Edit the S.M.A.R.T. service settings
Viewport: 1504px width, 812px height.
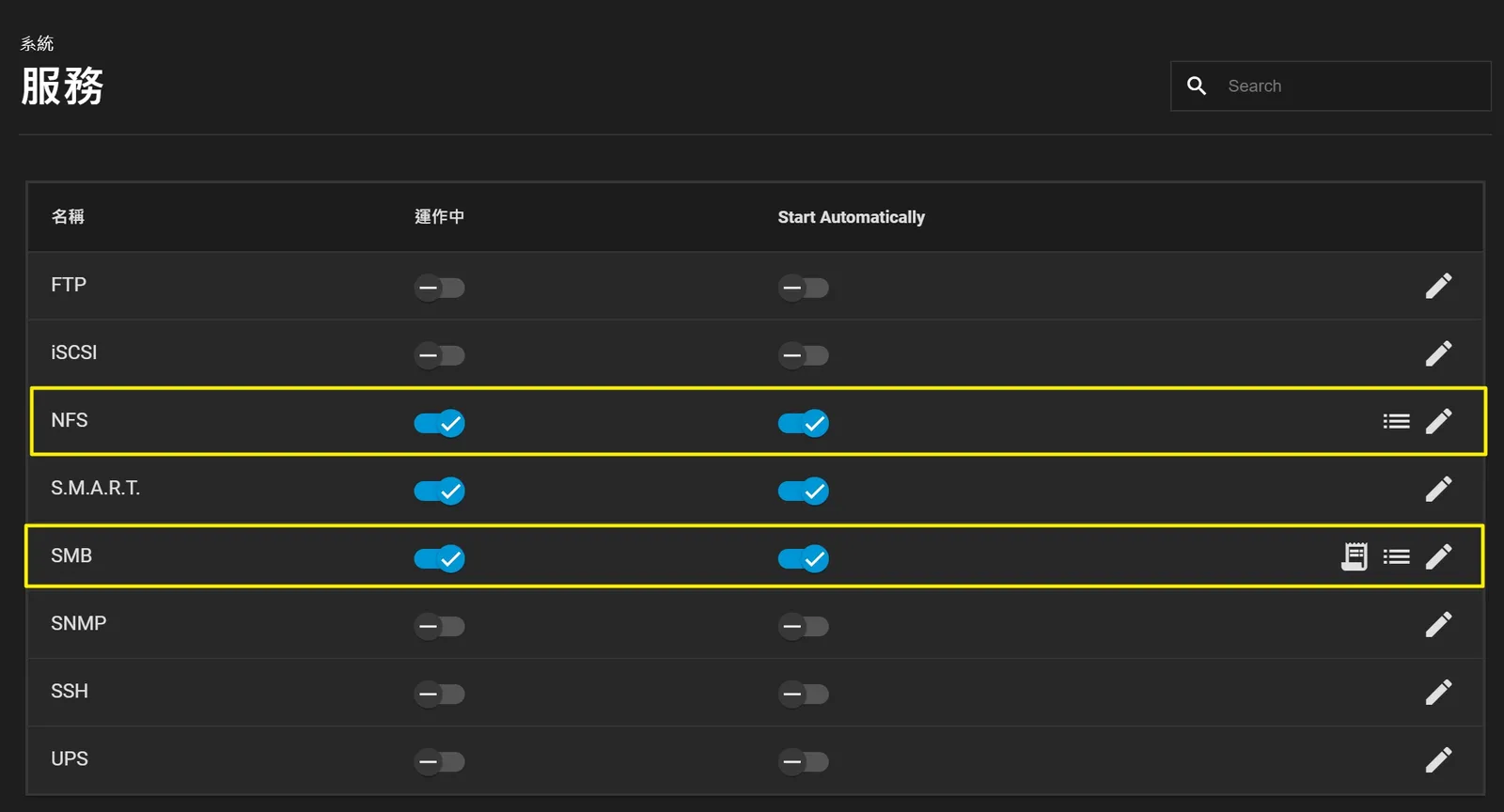pyautogui.click(x=1438, y=489)
